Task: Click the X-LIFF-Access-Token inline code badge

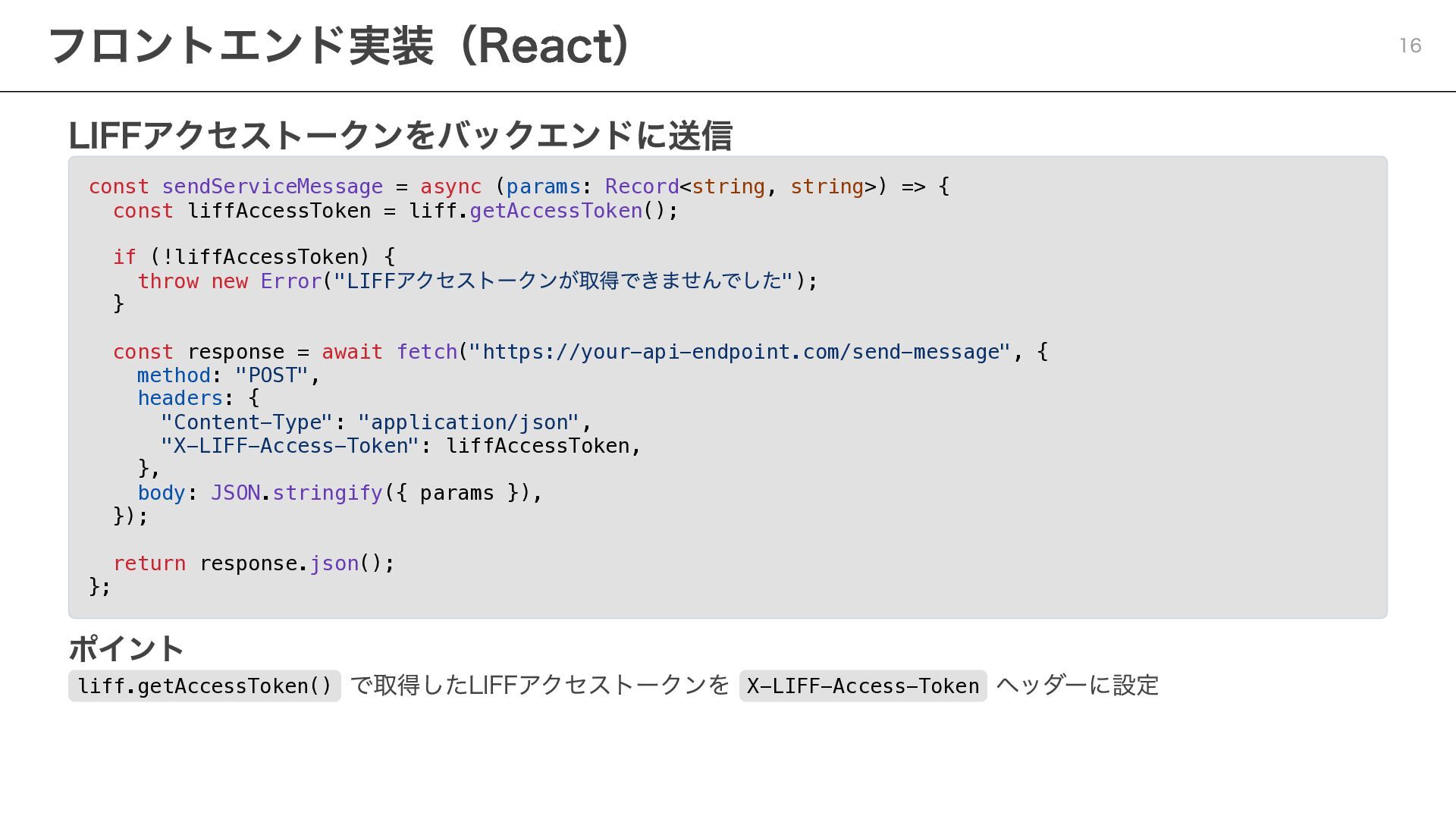Action: click(x=862, y=686)
